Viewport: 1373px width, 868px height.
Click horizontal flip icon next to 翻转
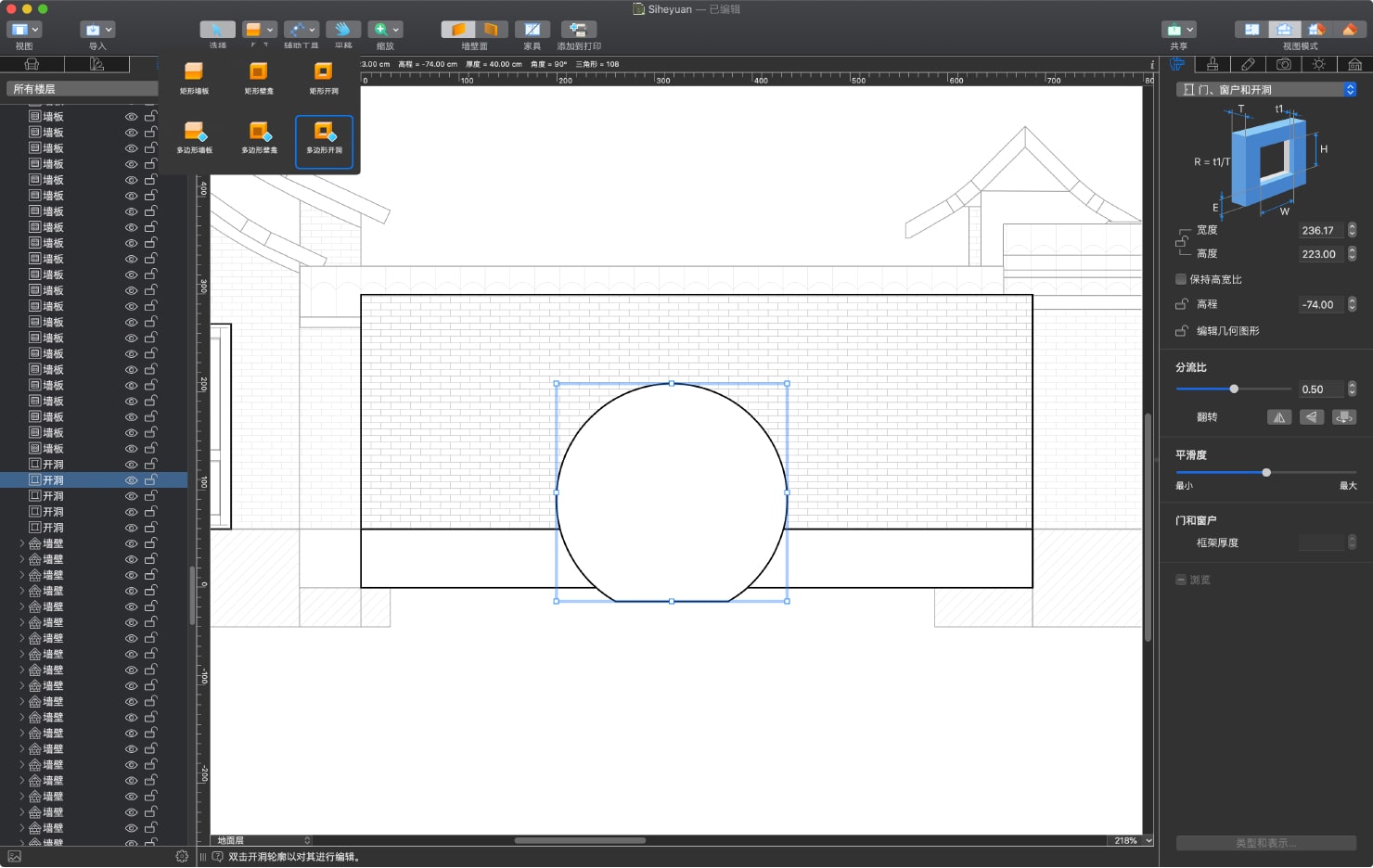pos(1279,417)
